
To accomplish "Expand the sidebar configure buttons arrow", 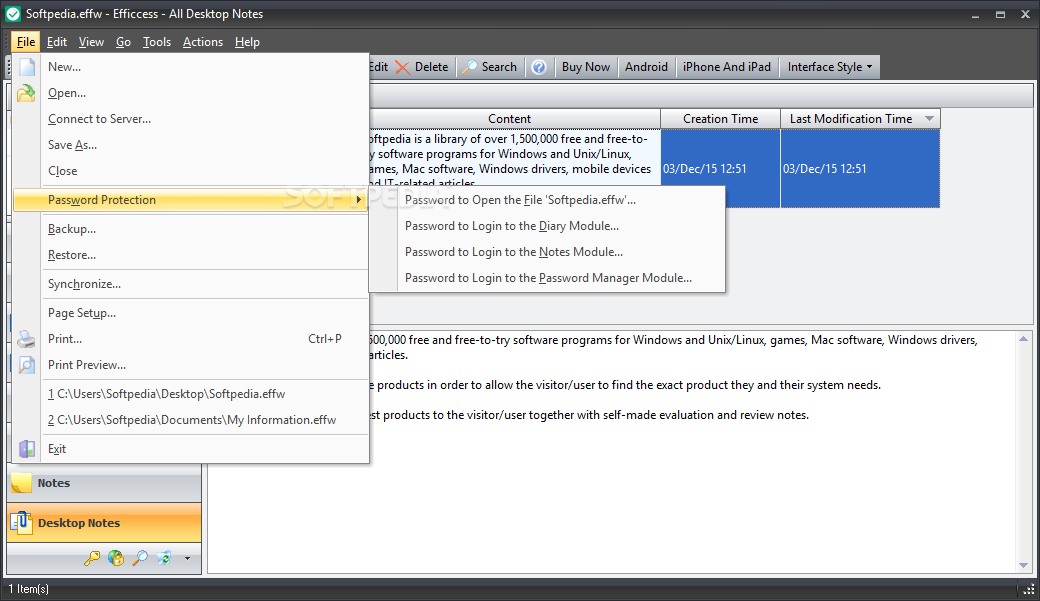I will coord(187,559).
